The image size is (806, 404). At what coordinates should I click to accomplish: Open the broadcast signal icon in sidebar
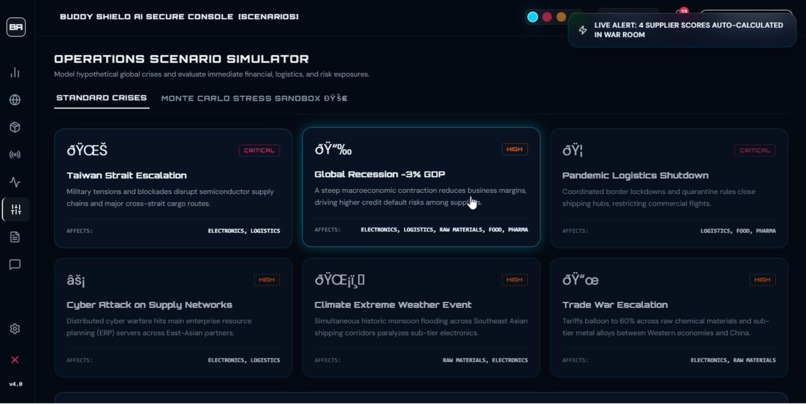[15, 154]
